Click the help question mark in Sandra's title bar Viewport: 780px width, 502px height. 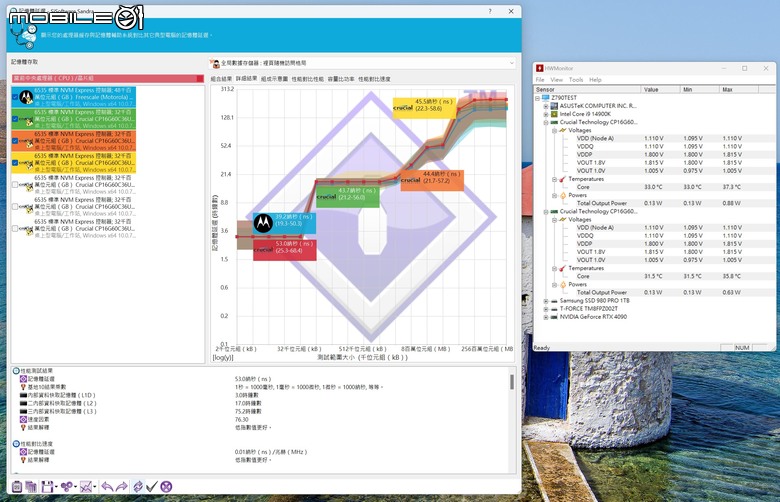(x=490, y=11)
